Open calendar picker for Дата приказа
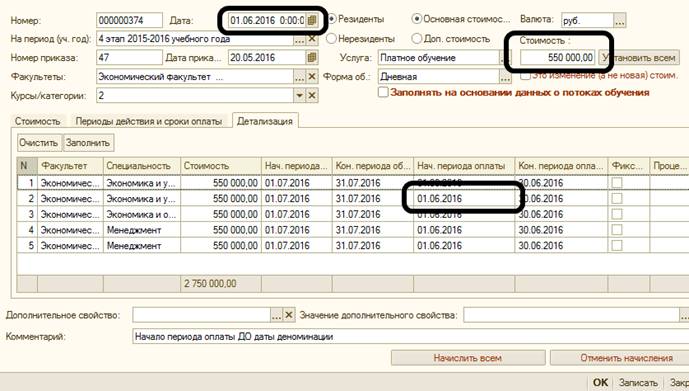689x391 pixels. click(312, 58)
